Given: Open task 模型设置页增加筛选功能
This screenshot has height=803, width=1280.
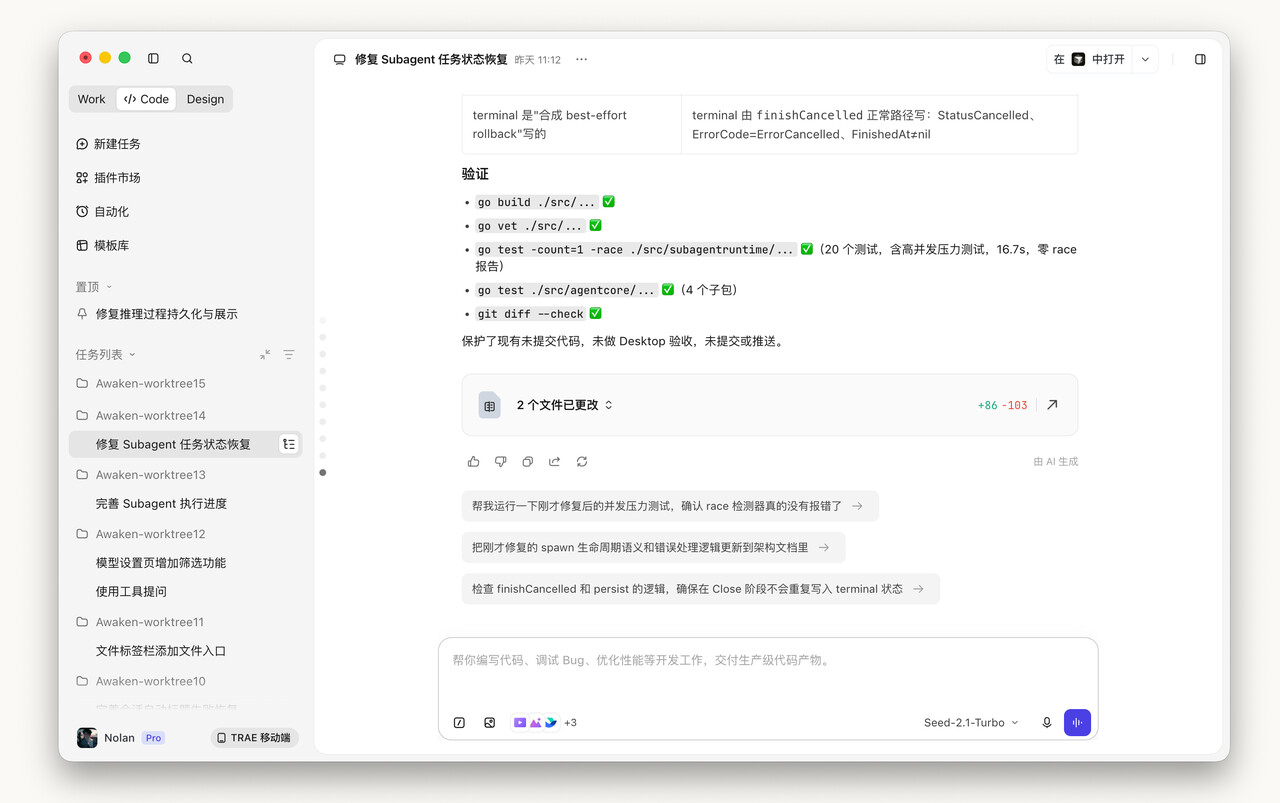Looking at the screenshot, I should pyautogui.click(x=161, y=563).
